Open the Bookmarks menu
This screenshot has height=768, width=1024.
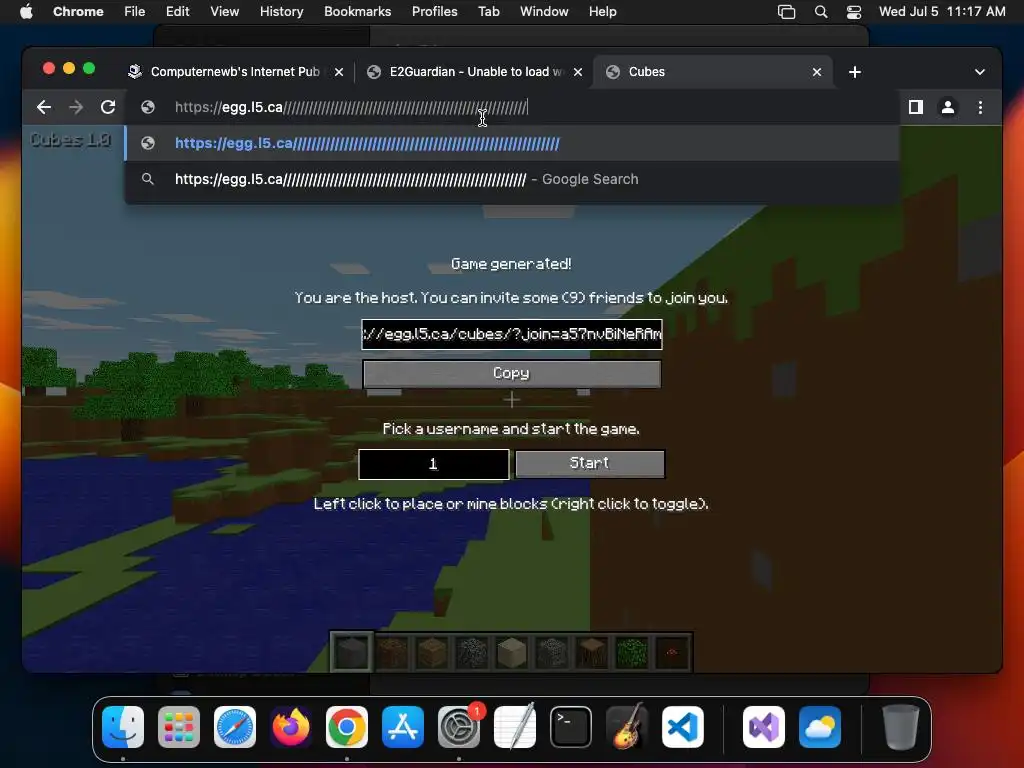(x=357, y=12)
